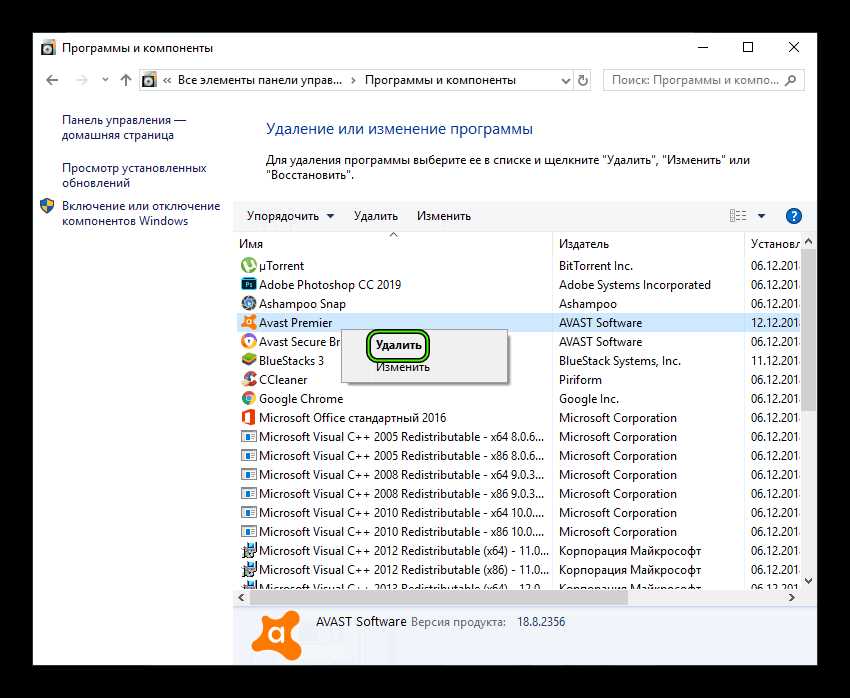Expand the view options dropdown arrow
Image resolution: width=850 pixels, height=698 pixels.
pos(761,216)
